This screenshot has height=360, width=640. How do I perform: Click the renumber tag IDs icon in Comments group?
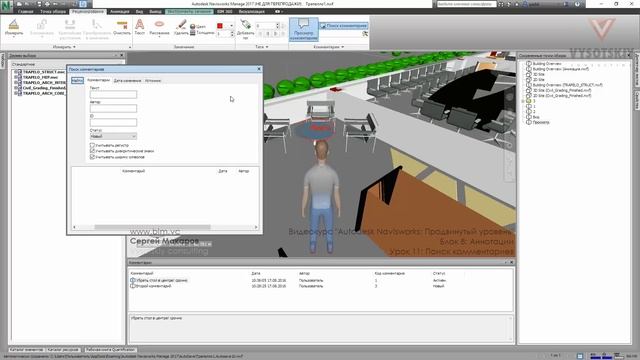pyautogui.click(x=365, y=34)
